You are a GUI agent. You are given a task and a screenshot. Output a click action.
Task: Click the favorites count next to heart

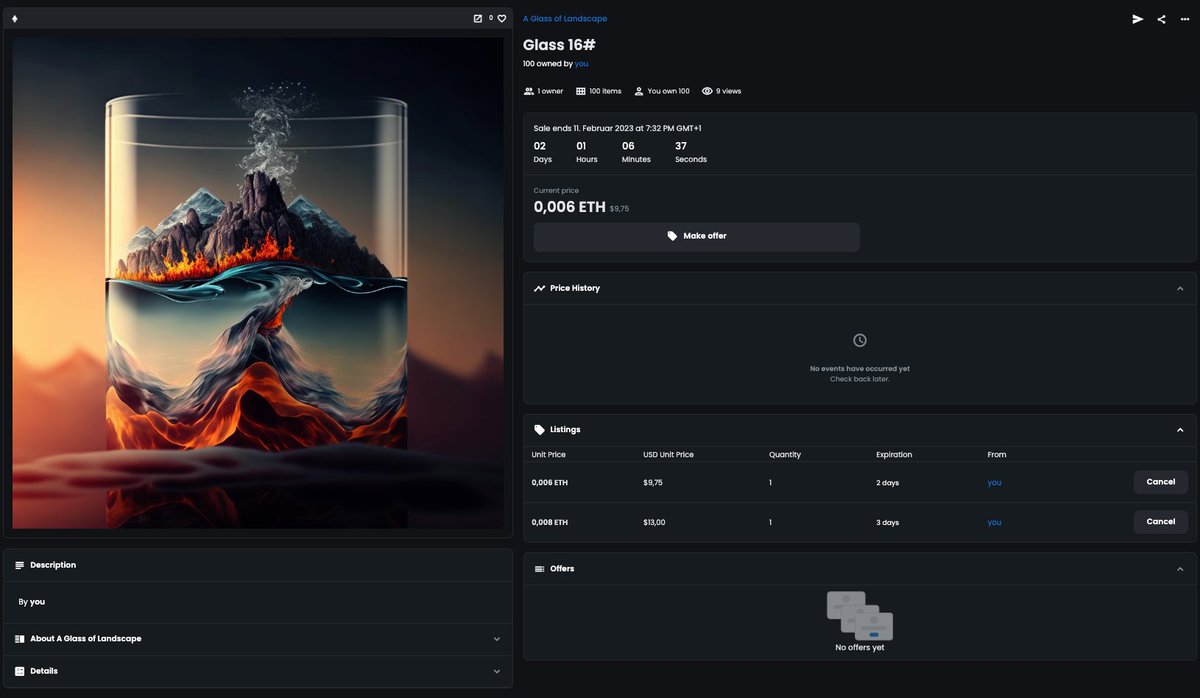(x=491, y=18)
